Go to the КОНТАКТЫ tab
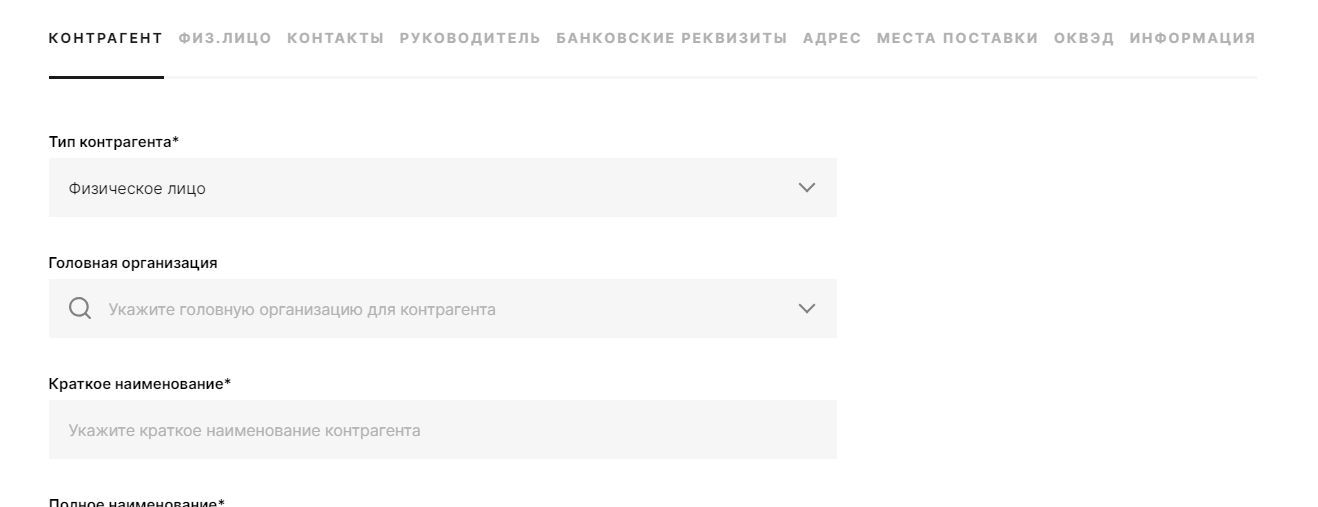Screen dimensions: 1318x507 [x=335, y=38]
